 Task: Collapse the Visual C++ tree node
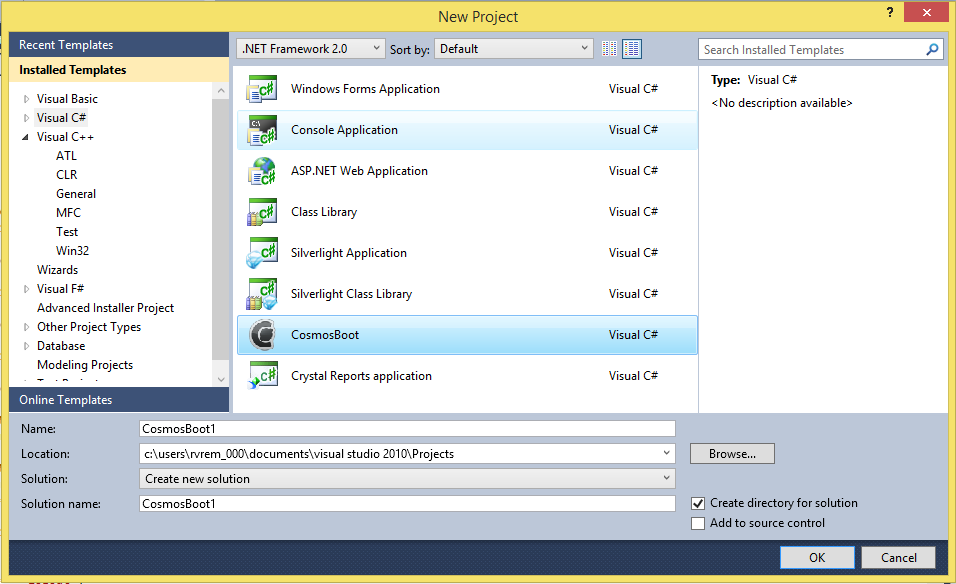(26, 137)
